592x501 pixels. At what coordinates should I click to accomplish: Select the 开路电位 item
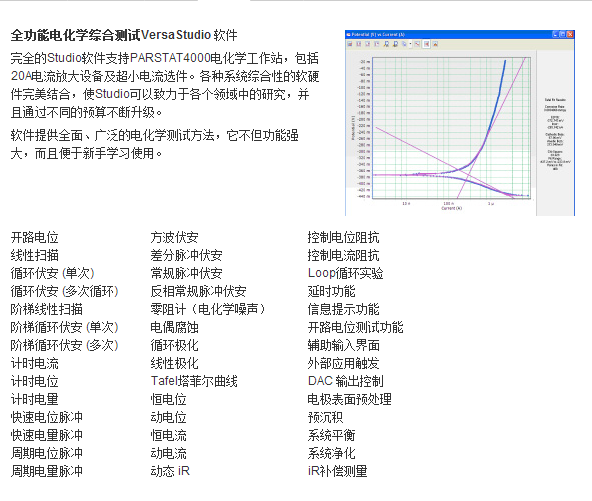pyautogui.click(x=34, y=237)
